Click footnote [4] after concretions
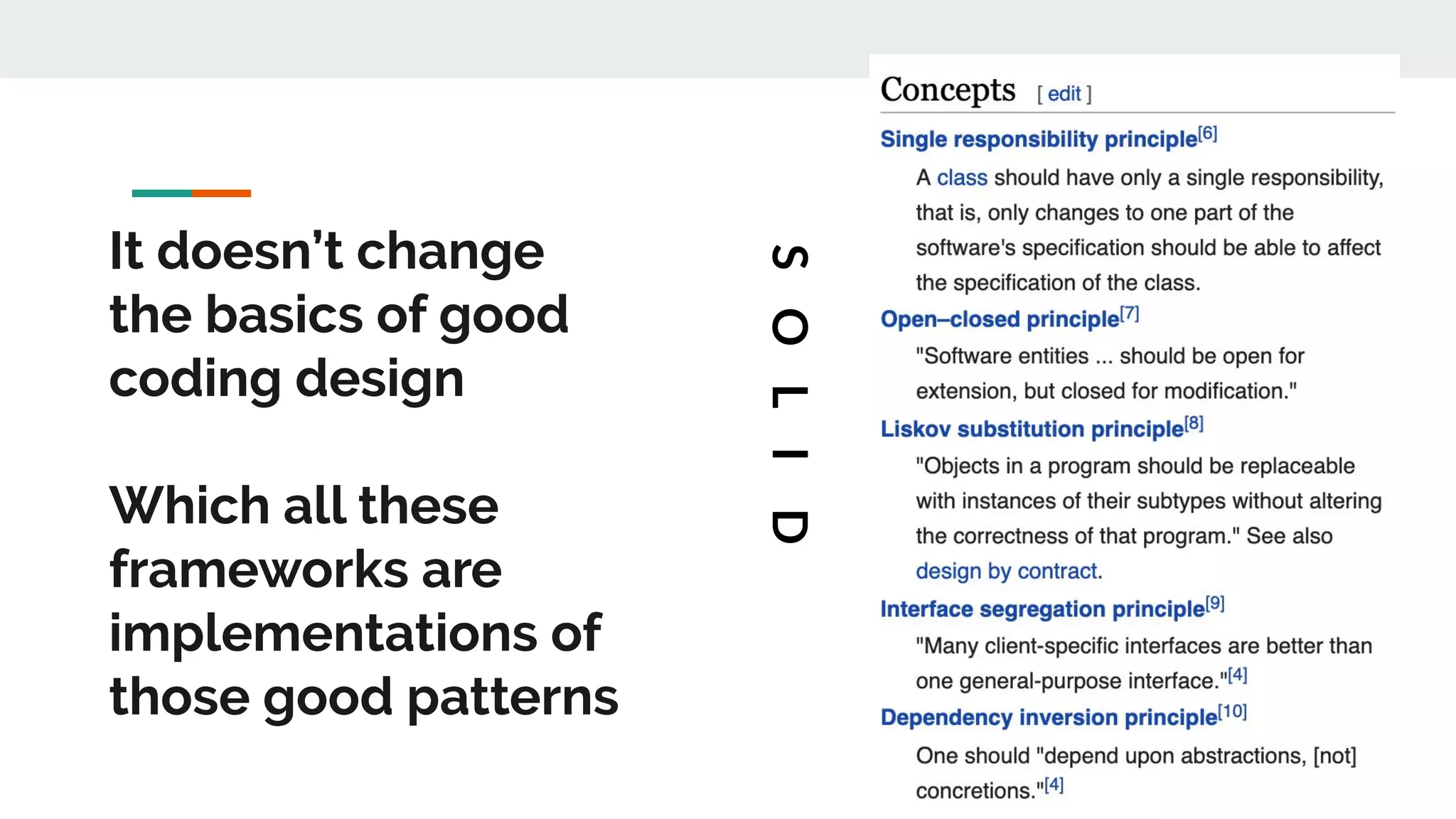Viewport: 1456px width, 819px height. (1054, 785)
